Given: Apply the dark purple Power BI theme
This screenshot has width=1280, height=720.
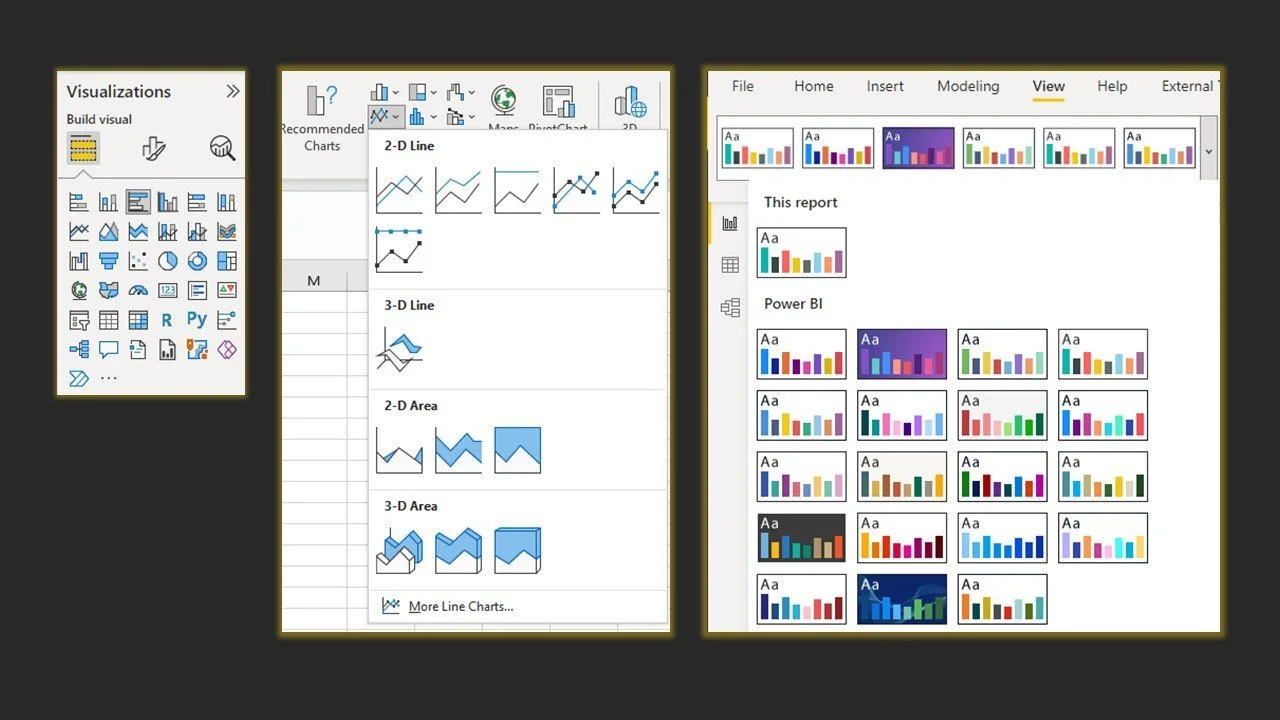Looking at the screenshot, I should click(902, 354).
